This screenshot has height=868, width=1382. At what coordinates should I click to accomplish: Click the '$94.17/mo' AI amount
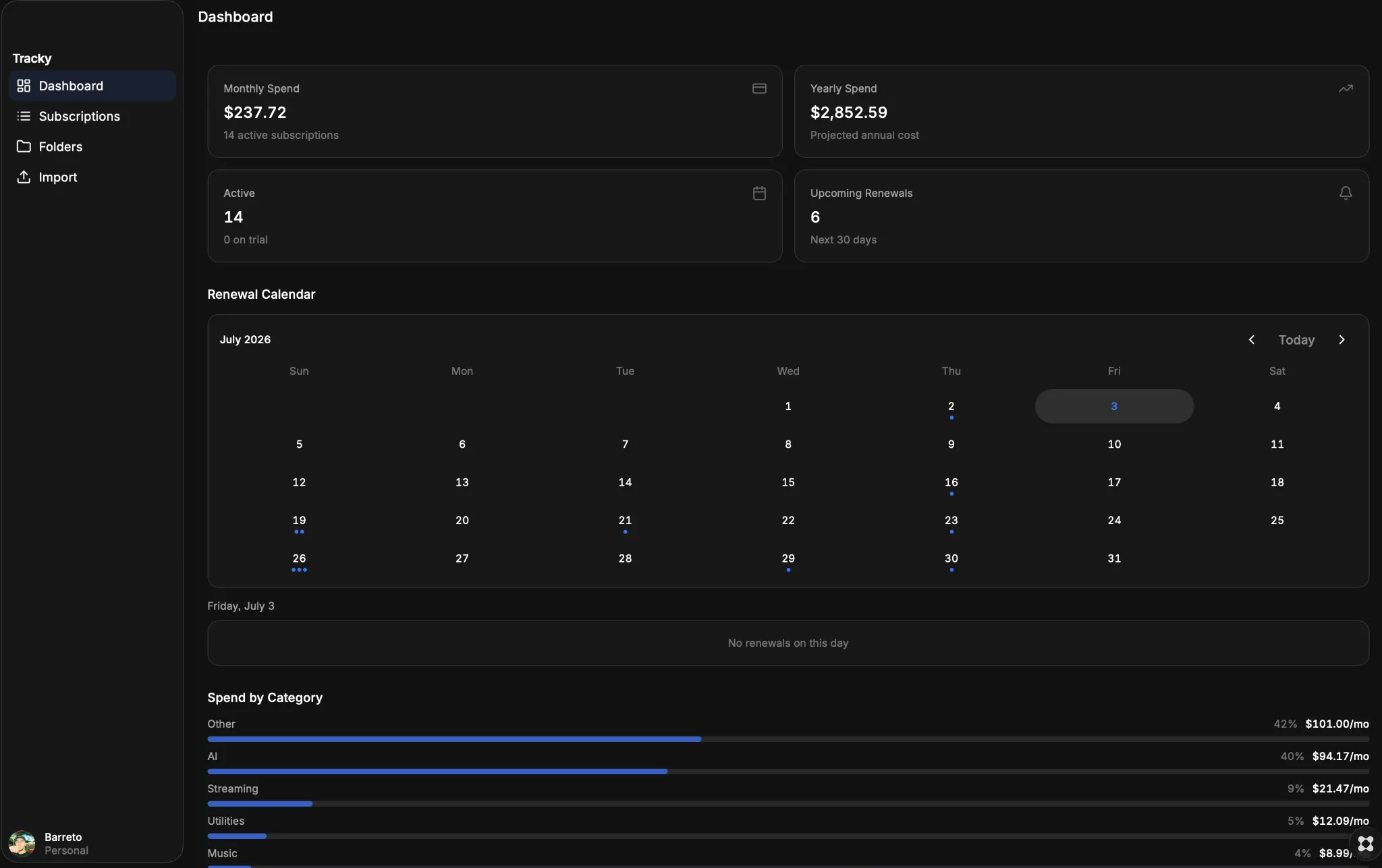pos(1340,756)
